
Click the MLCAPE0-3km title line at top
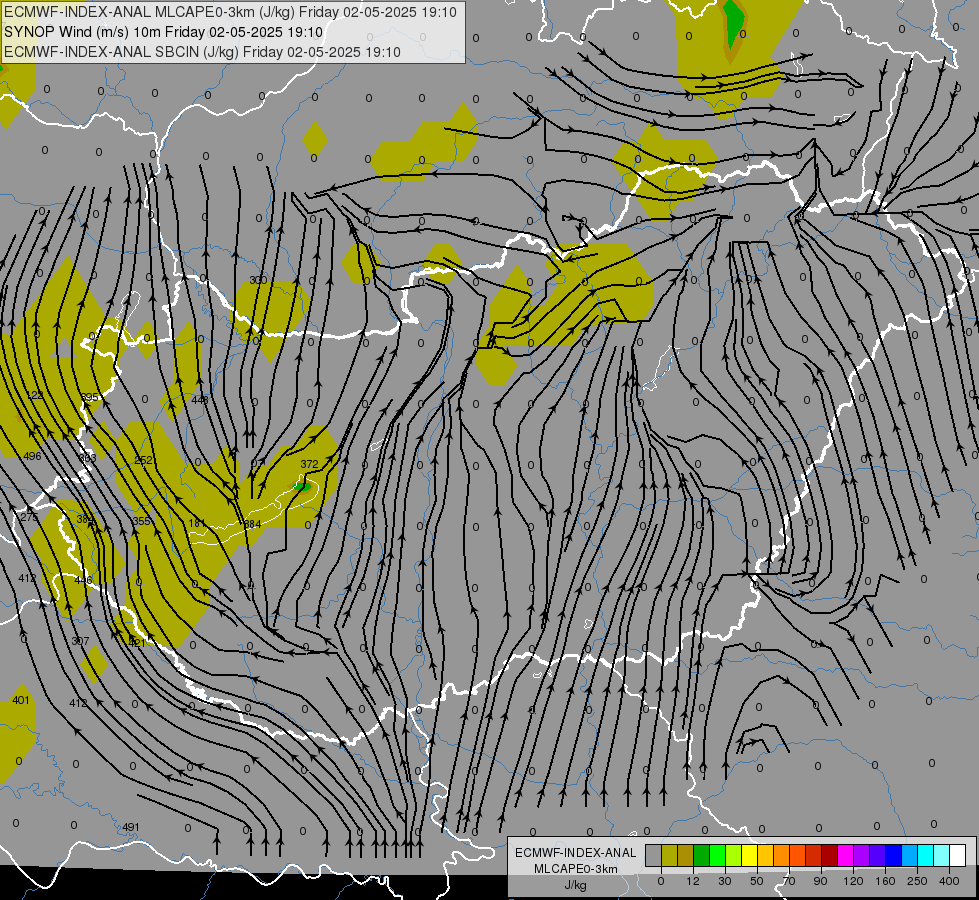[x=230, y=12]
